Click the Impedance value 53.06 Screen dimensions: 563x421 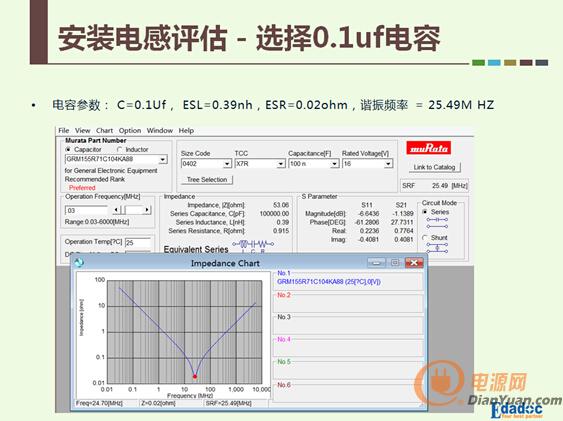tap(281, 205)
